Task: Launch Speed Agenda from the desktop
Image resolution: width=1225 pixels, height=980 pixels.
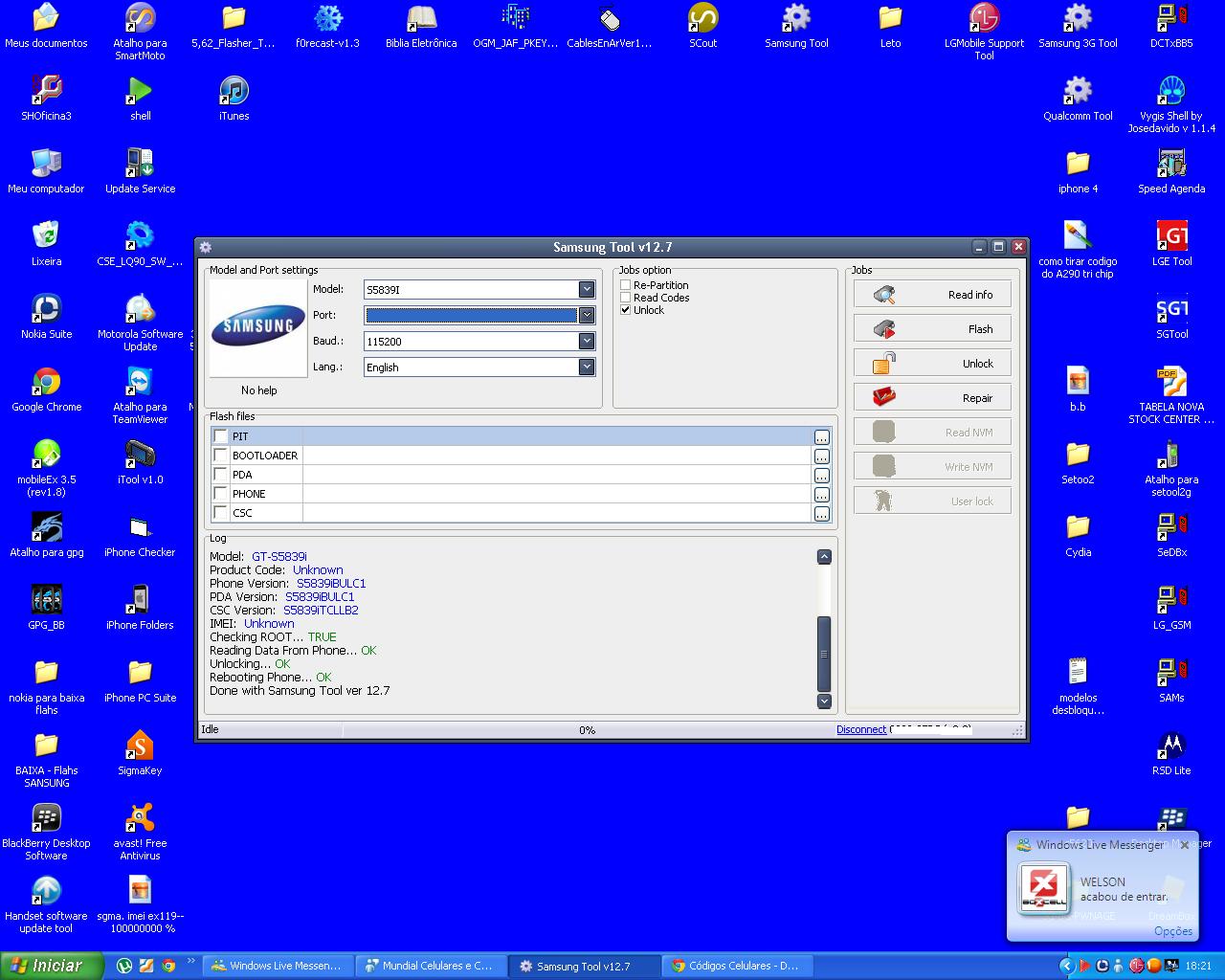Action: (x=1171, y=171)
